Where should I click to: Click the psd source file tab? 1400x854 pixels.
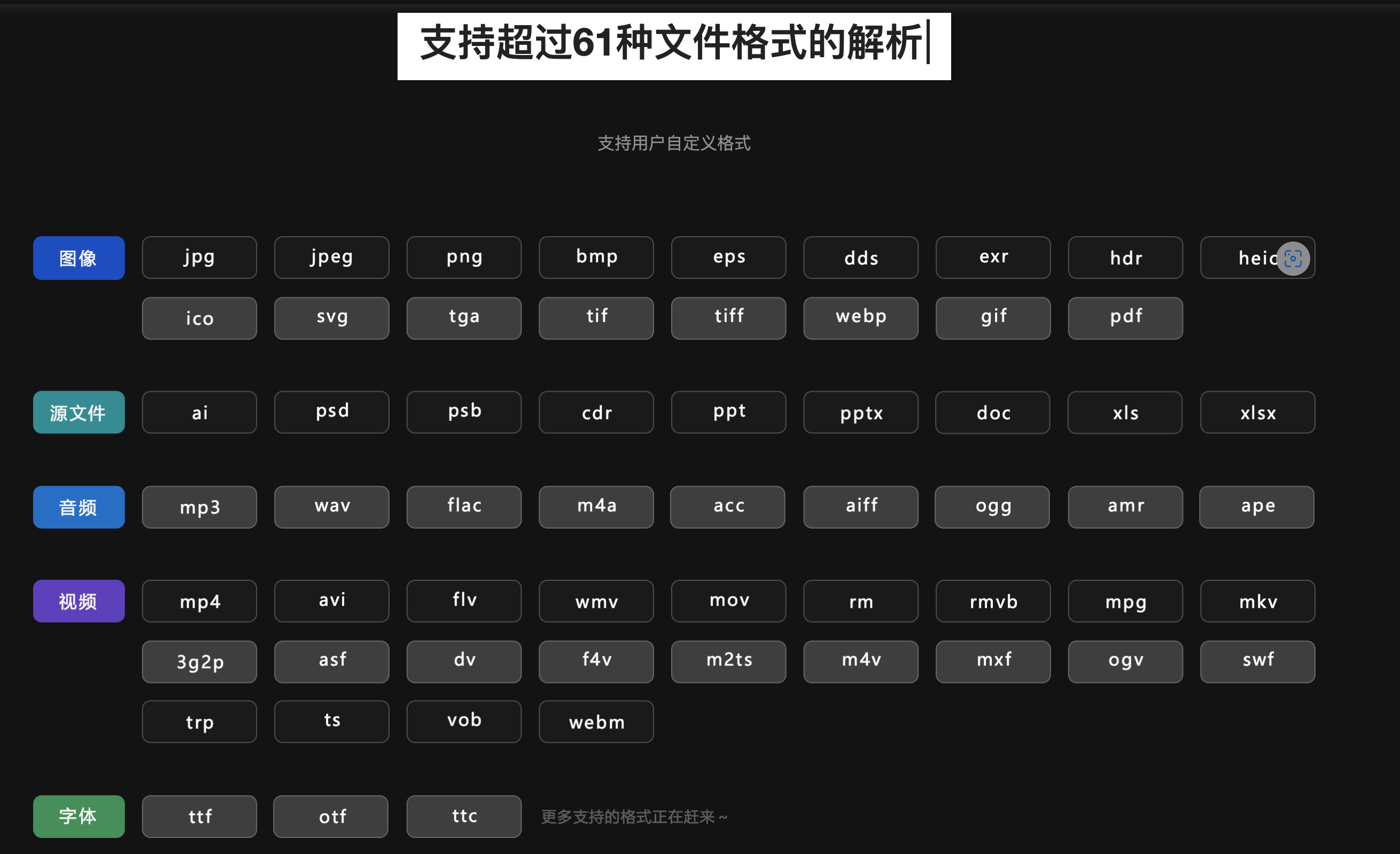click(332, 411)
